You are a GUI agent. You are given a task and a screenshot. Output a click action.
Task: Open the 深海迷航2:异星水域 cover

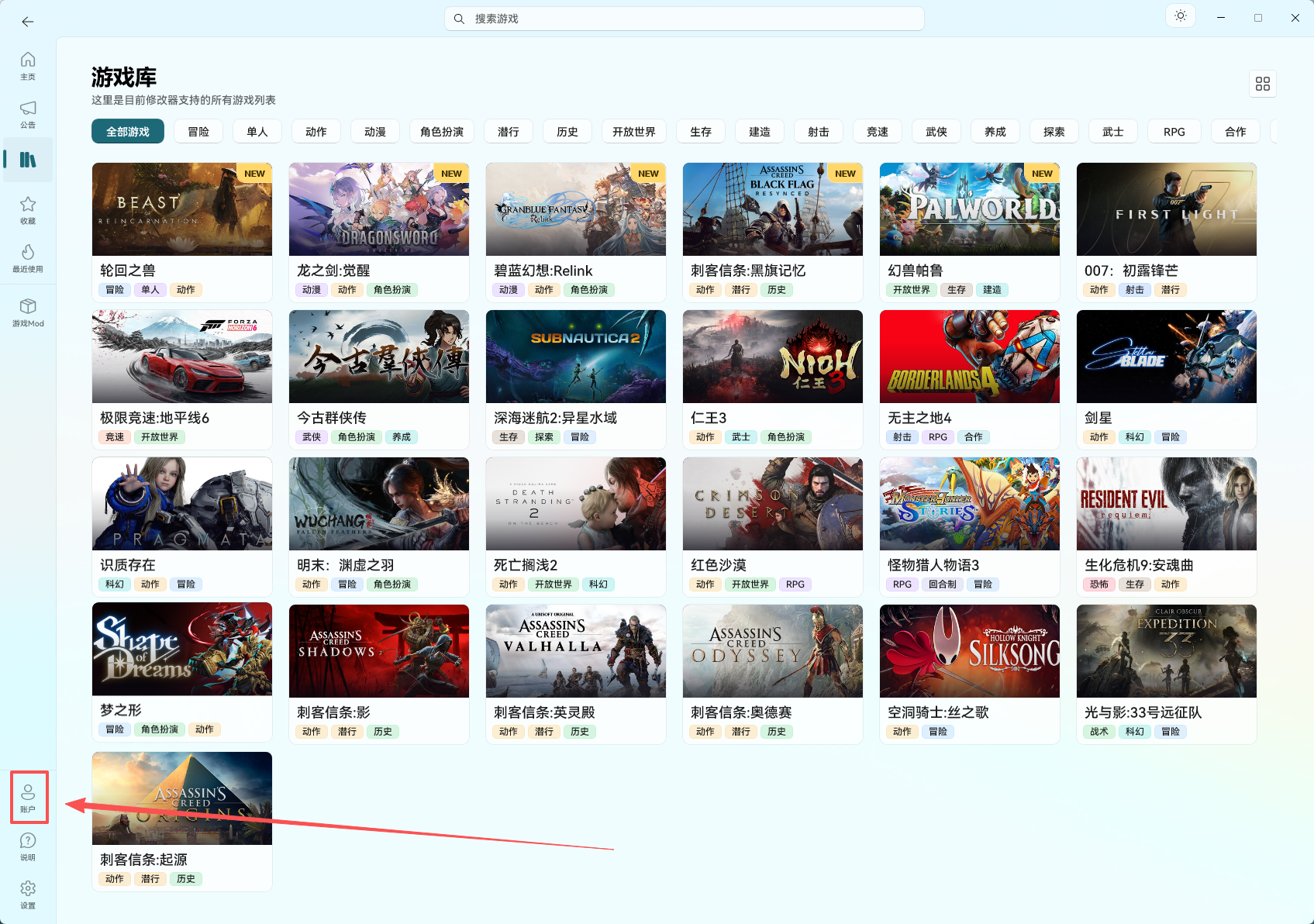(x=576, y=357)
